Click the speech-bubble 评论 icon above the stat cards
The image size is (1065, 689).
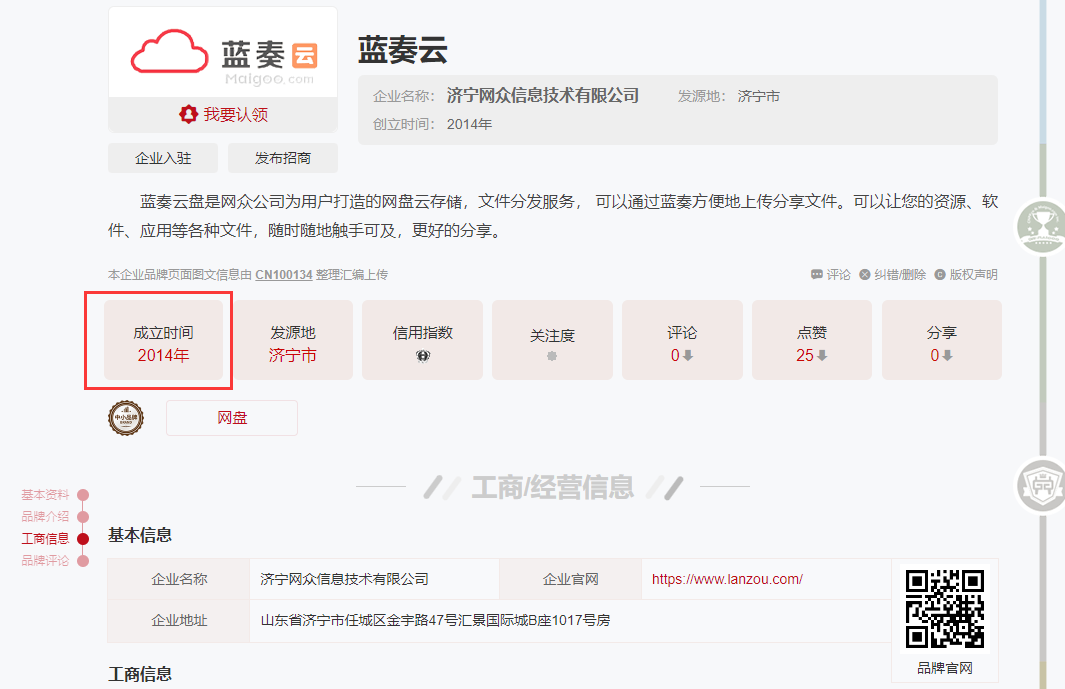coord(816,275)
